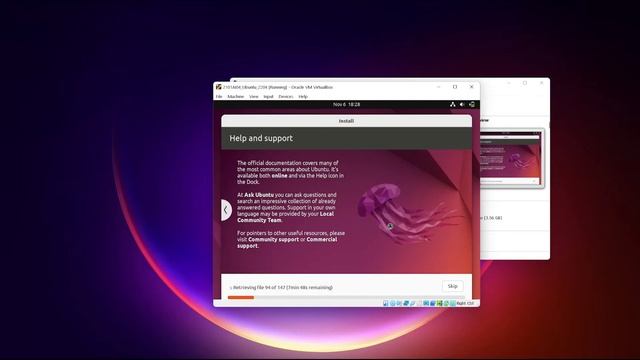Open the Machine menu
This screenshot has width=640, height=360.
pos(236,97)
